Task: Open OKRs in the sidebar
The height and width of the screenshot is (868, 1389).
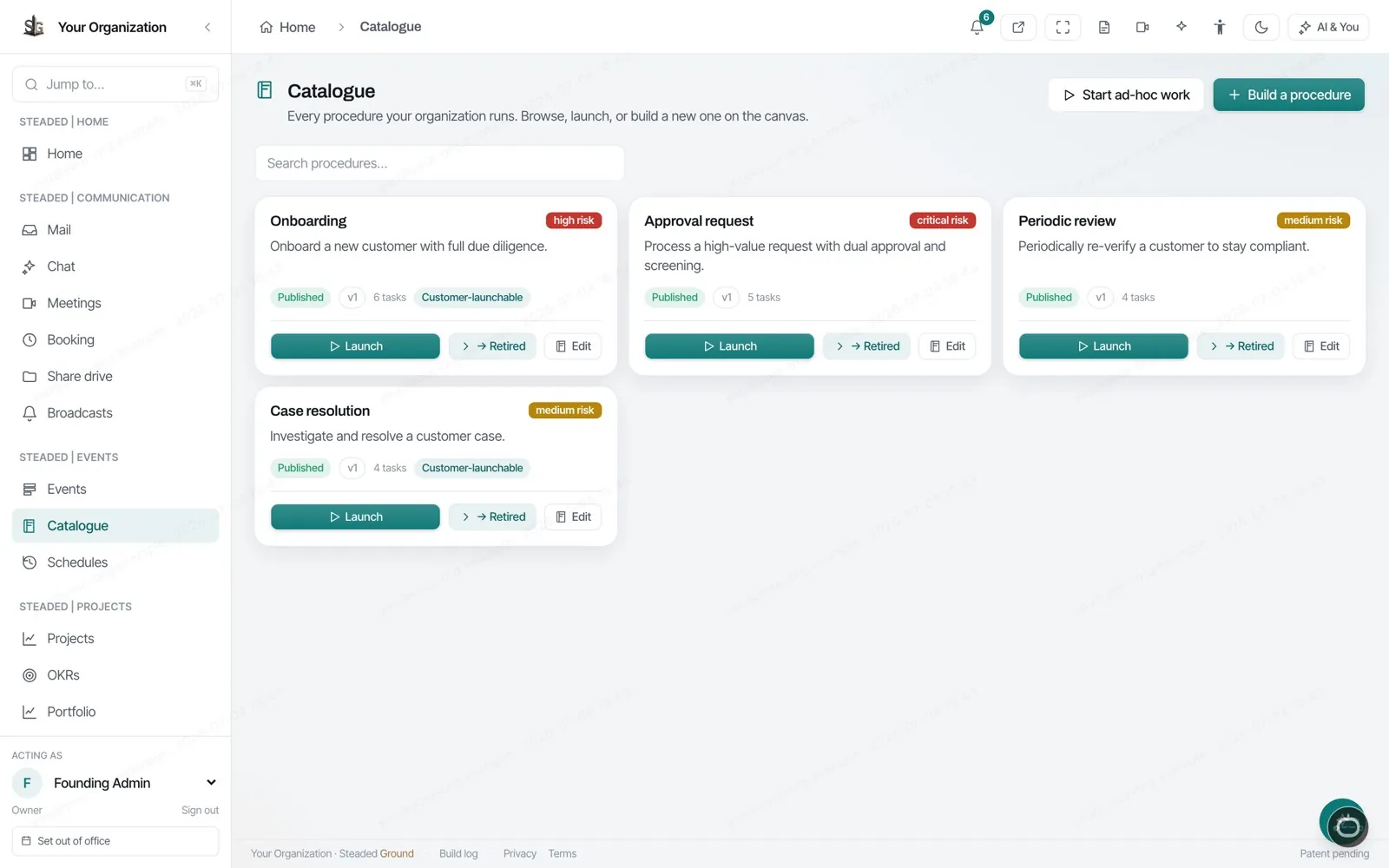Action: [x=115, y=675]
